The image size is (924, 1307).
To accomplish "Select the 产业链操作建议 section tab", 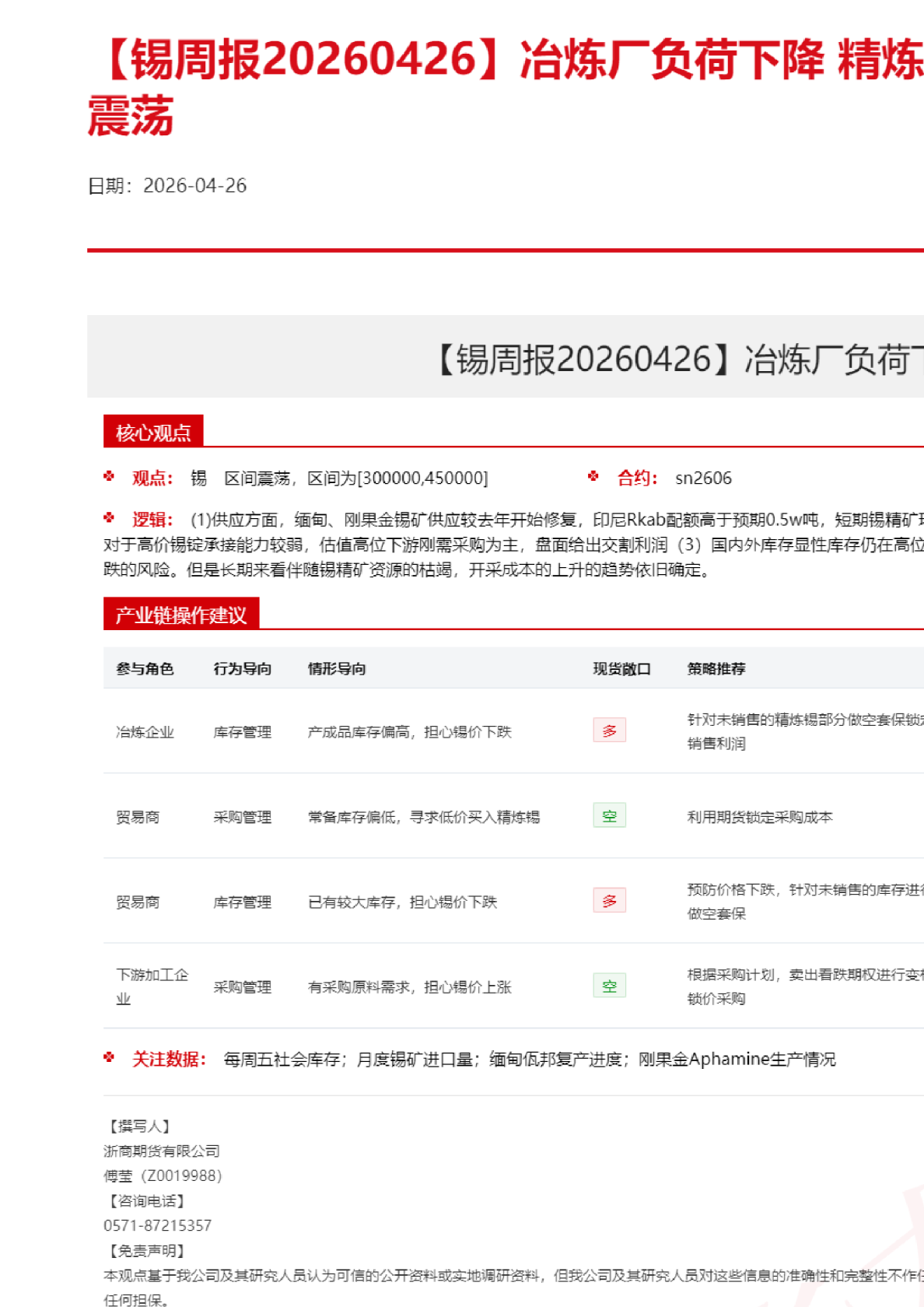I will pyautogui.click(x=181, y=615).
